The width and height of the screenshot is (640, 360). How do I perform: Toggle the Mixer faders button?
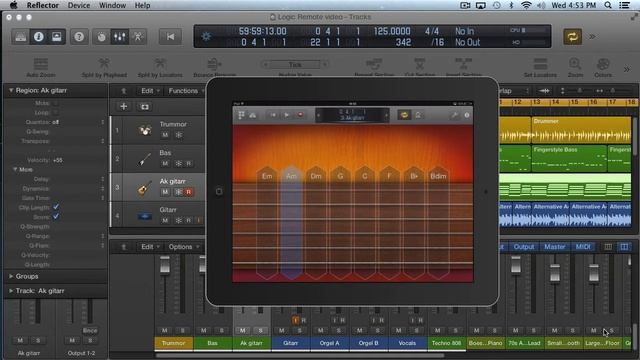[x=120, y=37]
